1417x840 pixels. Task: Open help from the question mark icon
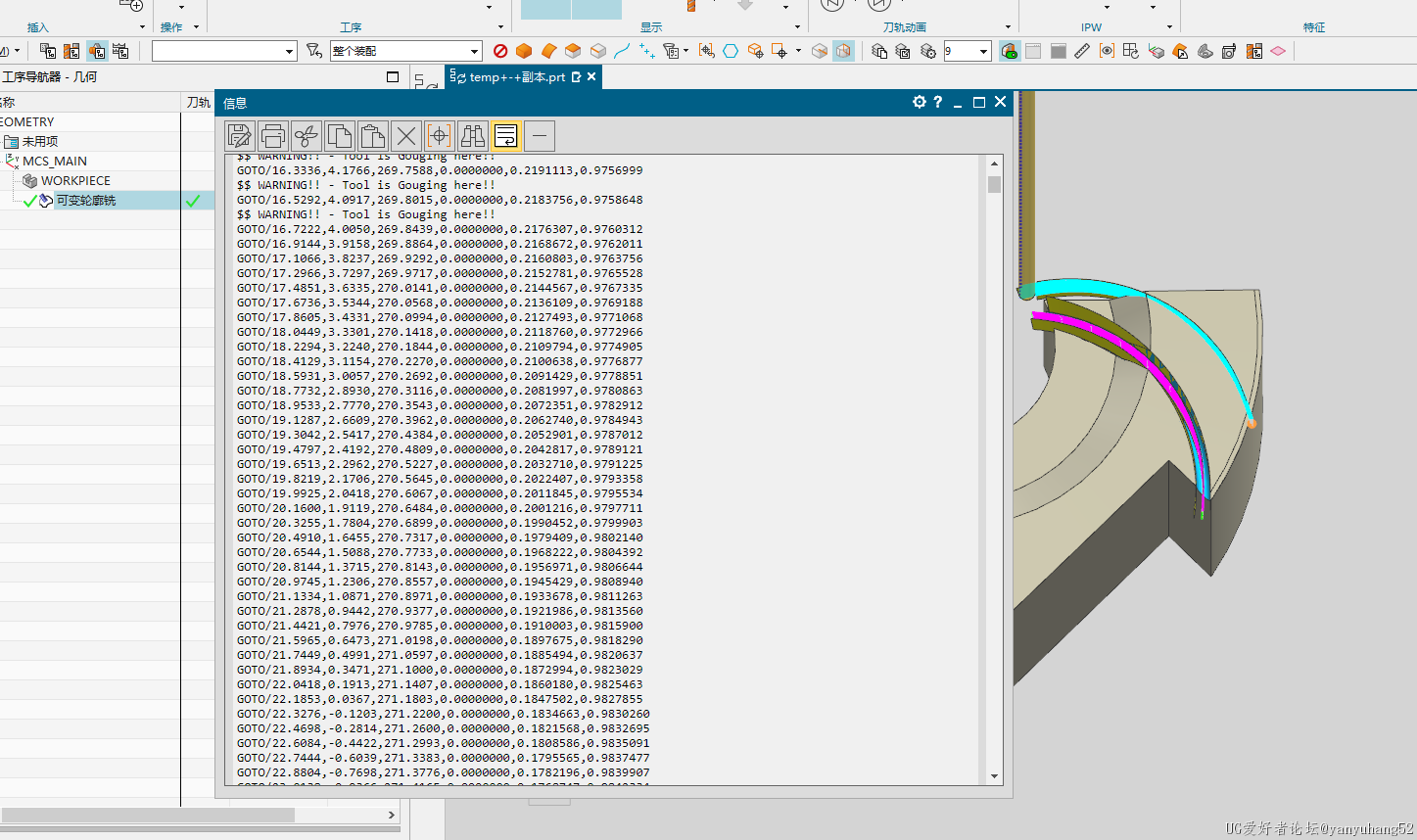coord(938,102)
